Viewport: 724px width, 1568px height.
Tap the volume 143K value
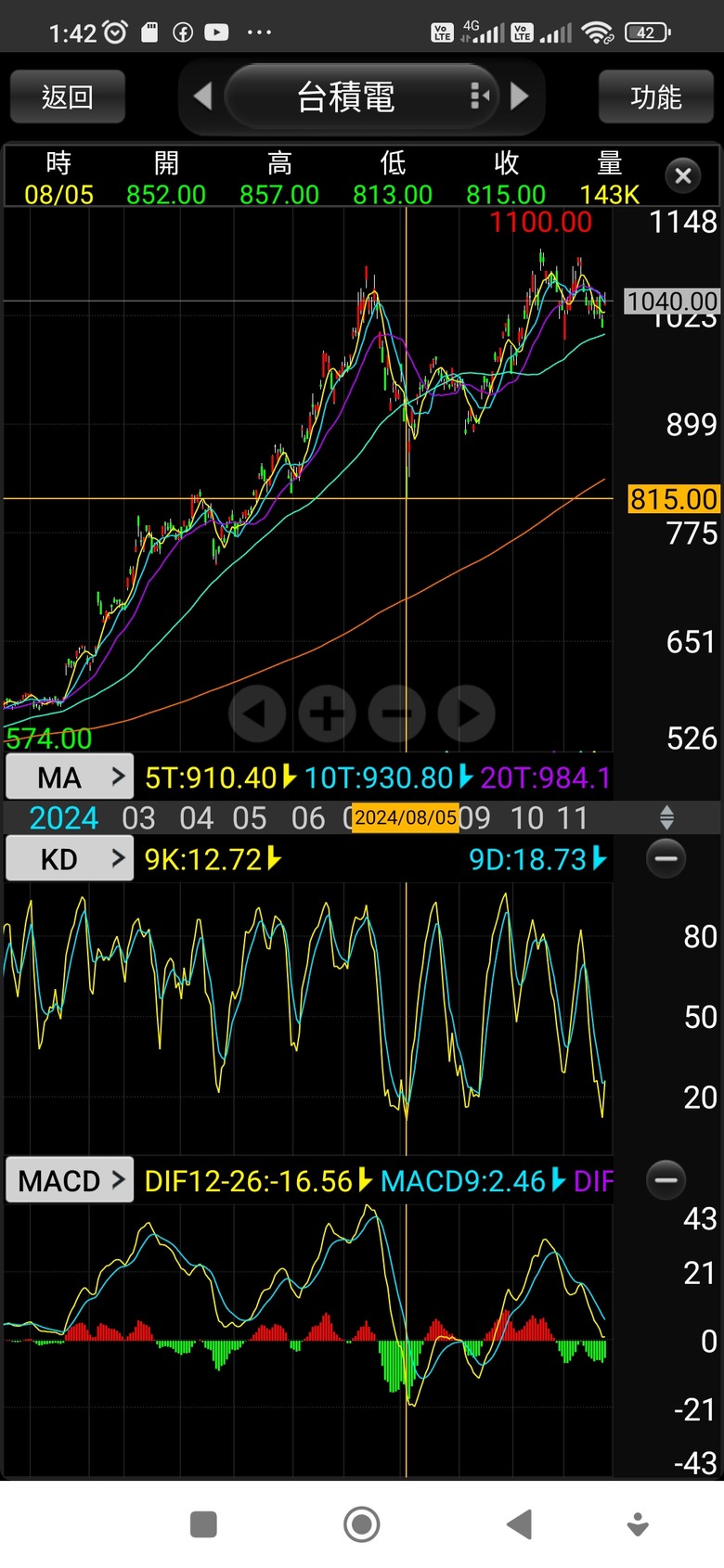610,195
